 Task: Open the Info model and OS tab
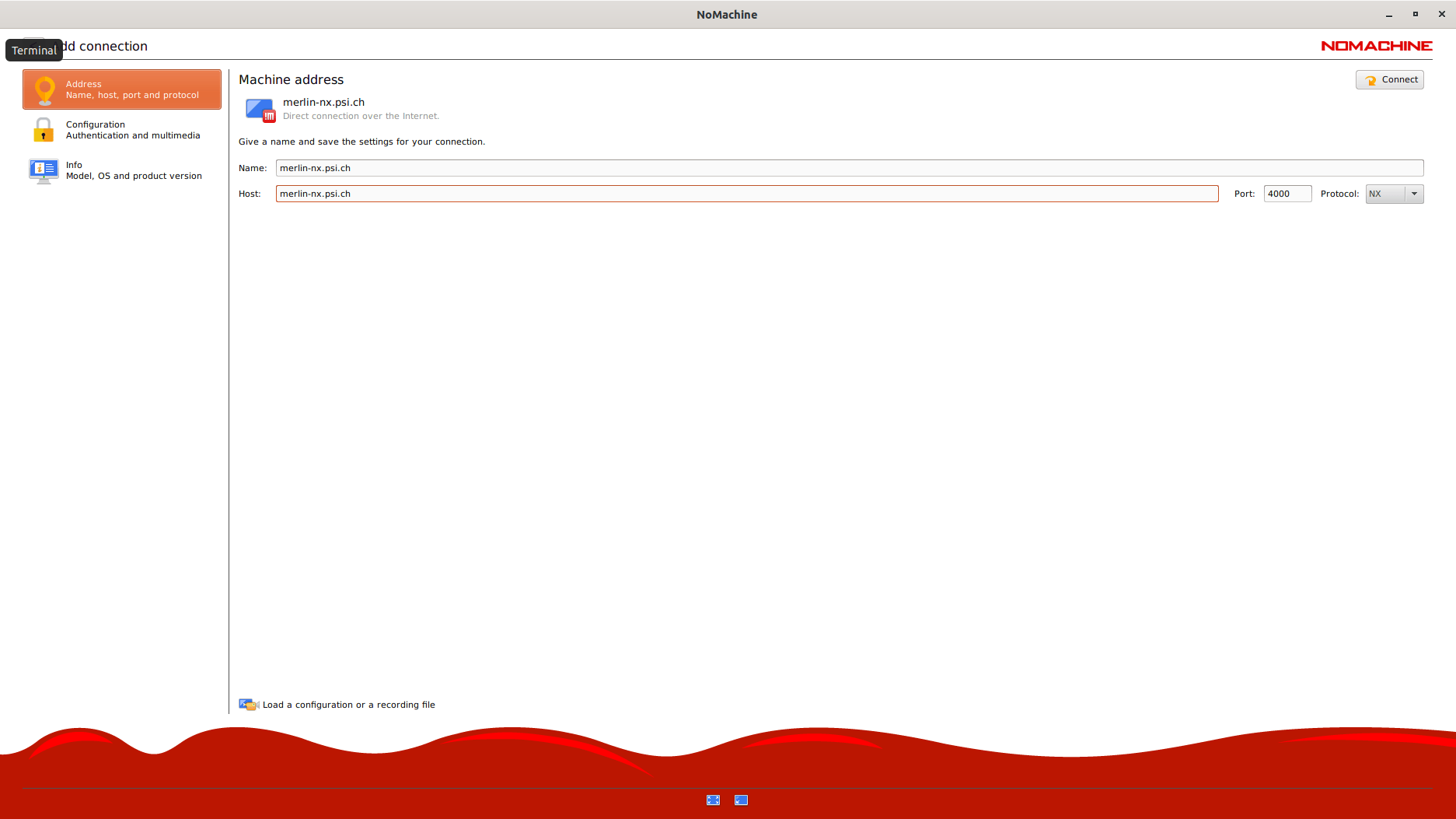click(133, 170)
